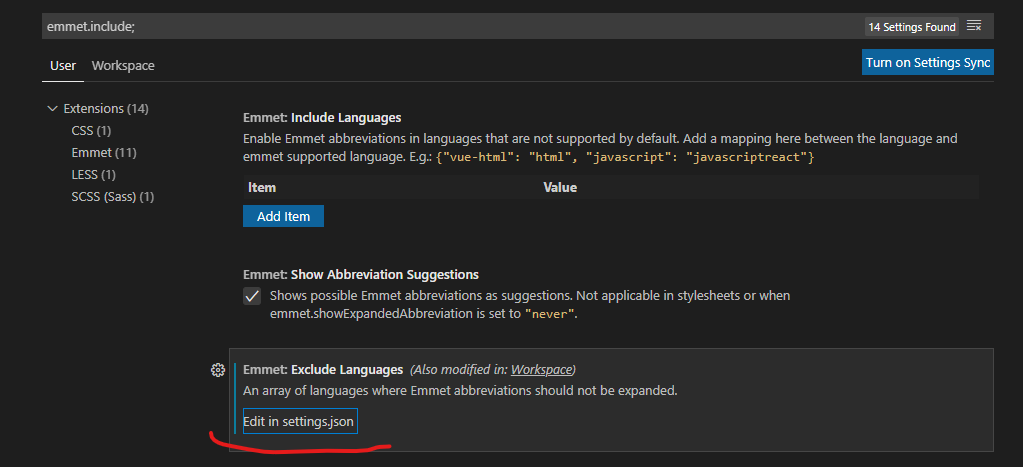Select CSS (1) in settings tree

pyautogui.click(x=91, y=130)
